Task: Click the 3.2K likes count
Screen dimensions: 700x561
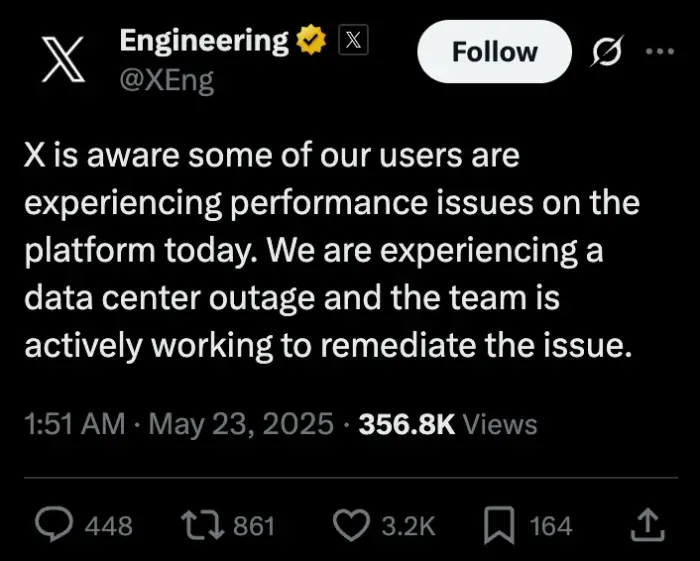Action: (408, 526)
